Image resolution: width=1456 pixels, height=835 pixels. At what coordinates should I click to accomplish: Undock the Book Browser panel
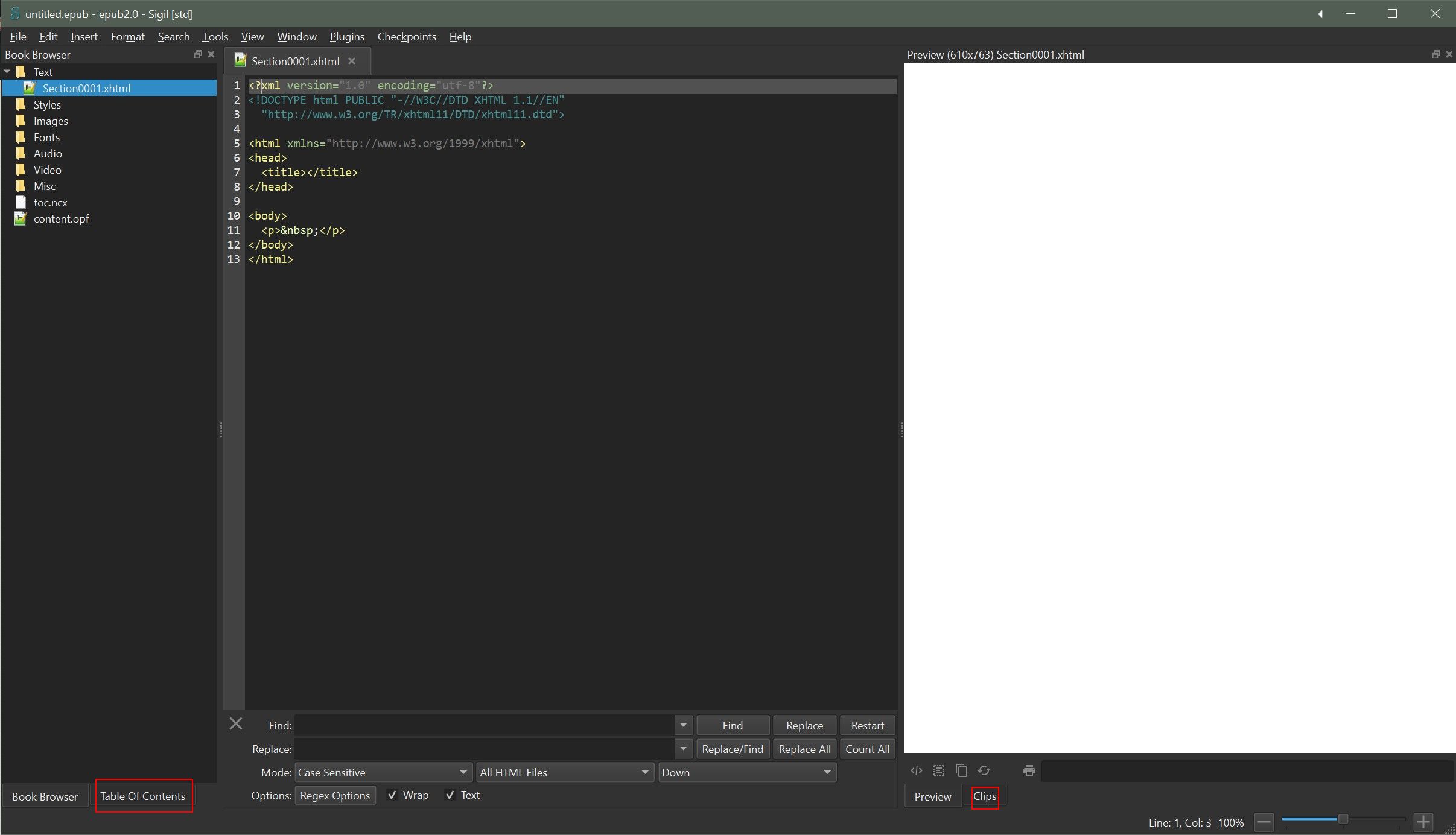(x=197, y=54)
